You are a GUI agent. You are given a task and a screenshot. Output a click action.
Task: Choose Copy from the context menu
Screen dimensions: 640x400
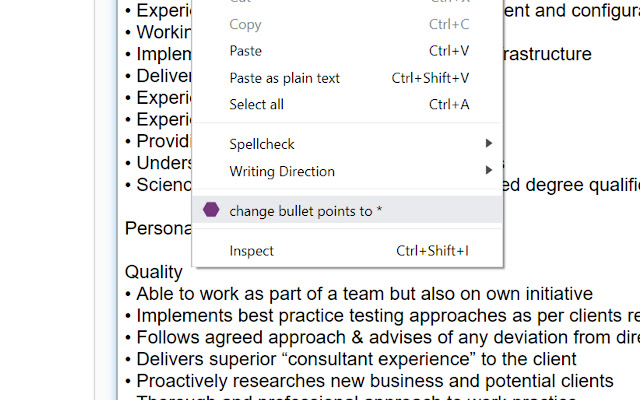[x=246, y=24]
